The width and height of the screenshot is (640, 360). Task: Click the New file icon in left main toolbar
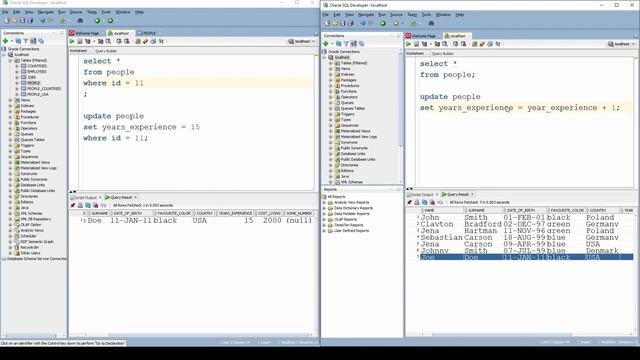(x=7, y=20)
